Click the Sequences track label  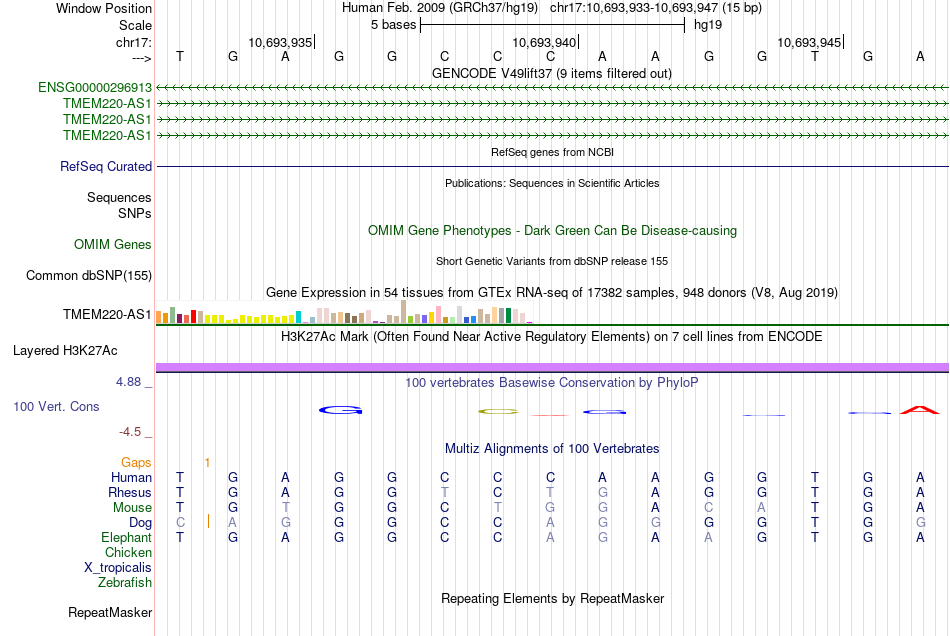point(119,197)
